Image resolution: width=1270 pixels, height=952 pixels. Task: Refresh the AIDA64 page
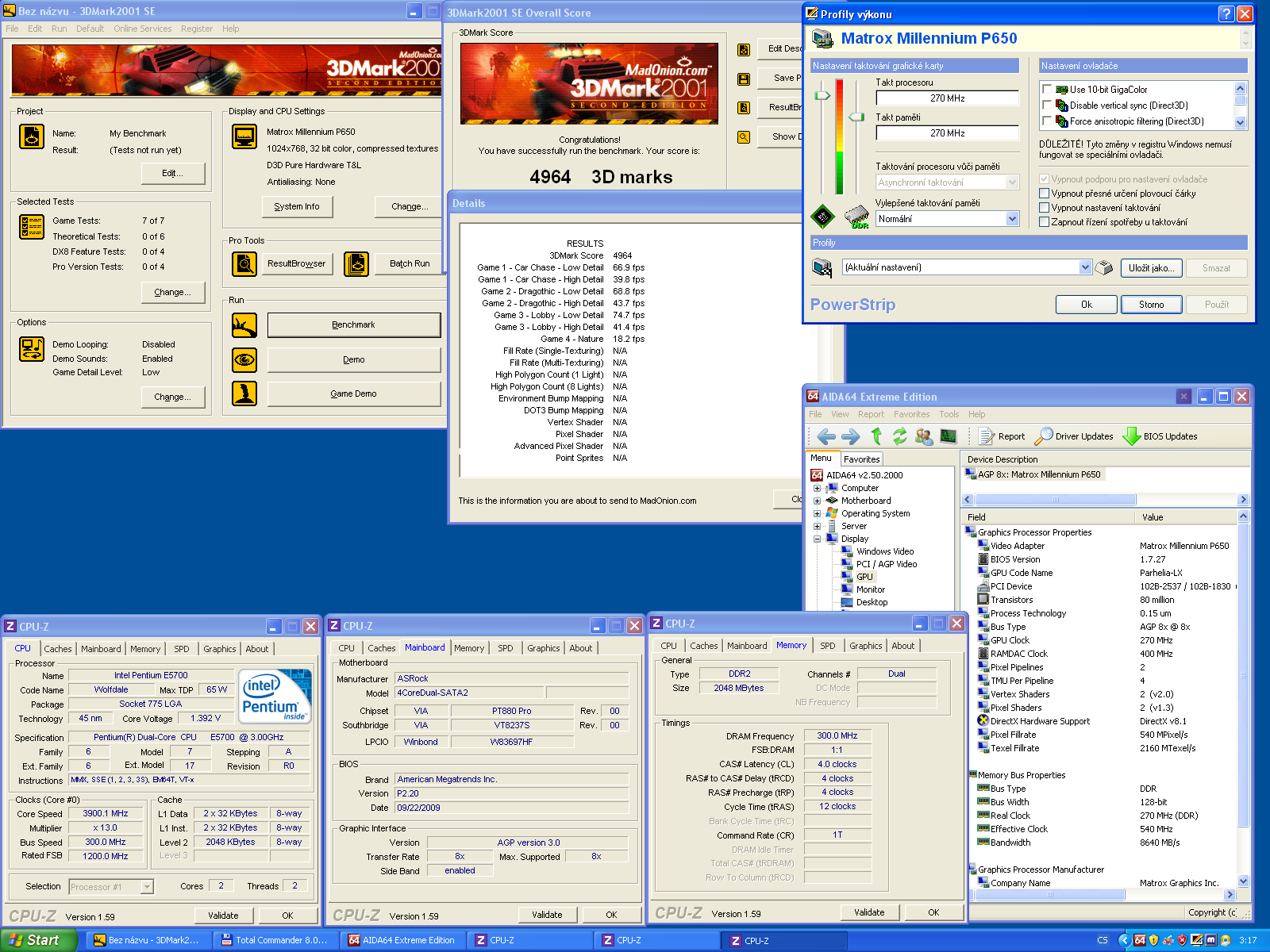[899, 436]
